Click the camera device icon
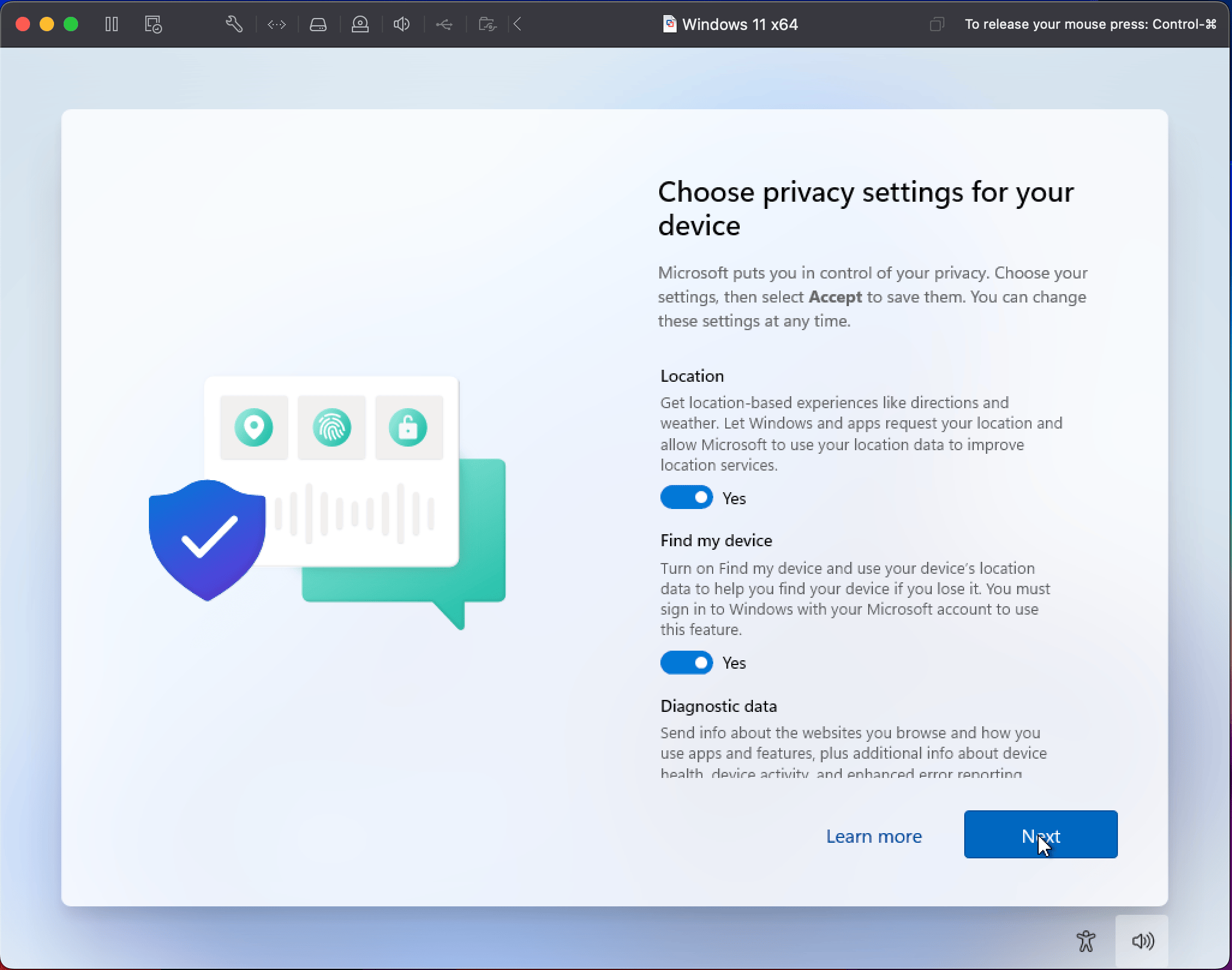The image size is (1232, 970). [x=360, y=24]
